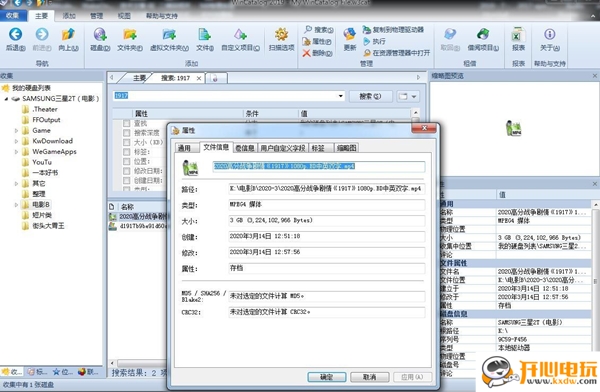
Task: Click the 确定 OK button
Action: (x=327, y=377)
